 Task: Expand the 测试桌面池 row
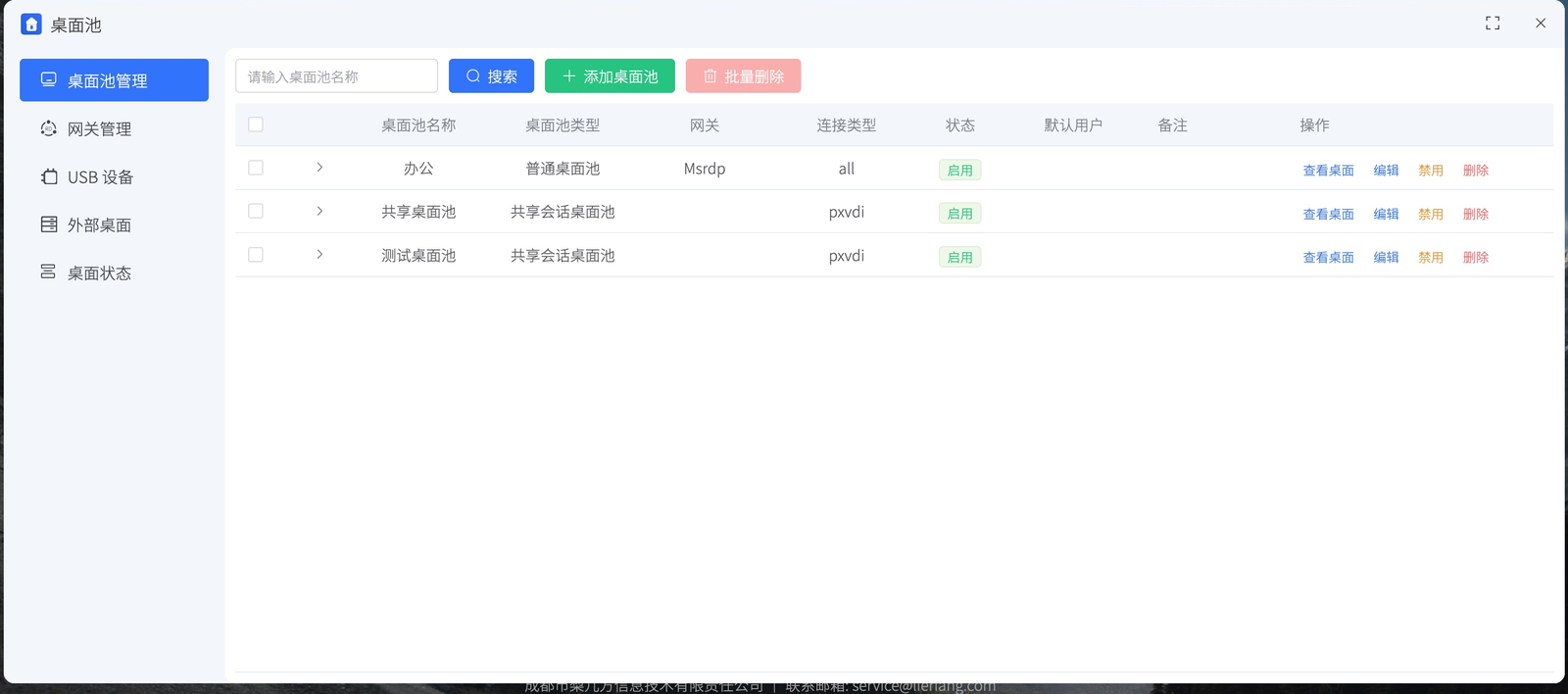tap(319, 255)
